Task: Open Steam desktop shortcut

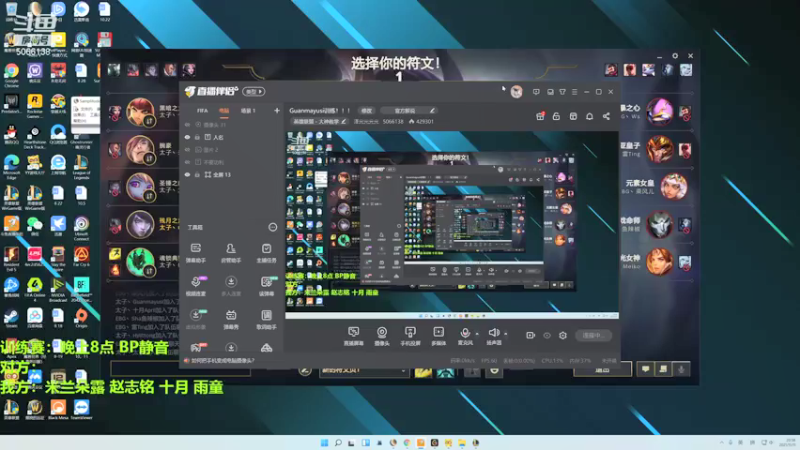Action: (11, 319)
